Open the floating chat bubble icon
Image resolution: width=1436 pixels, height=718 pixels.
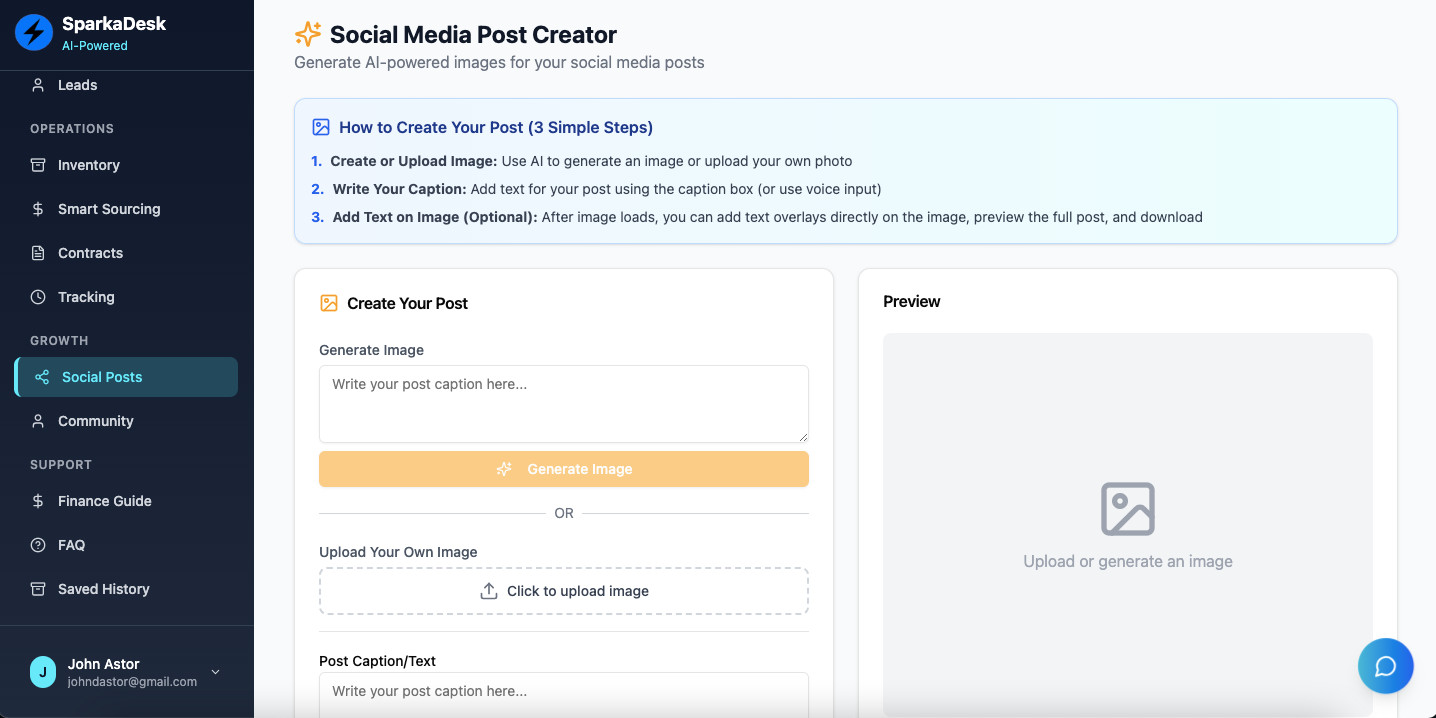click(x=1385, y=666)
